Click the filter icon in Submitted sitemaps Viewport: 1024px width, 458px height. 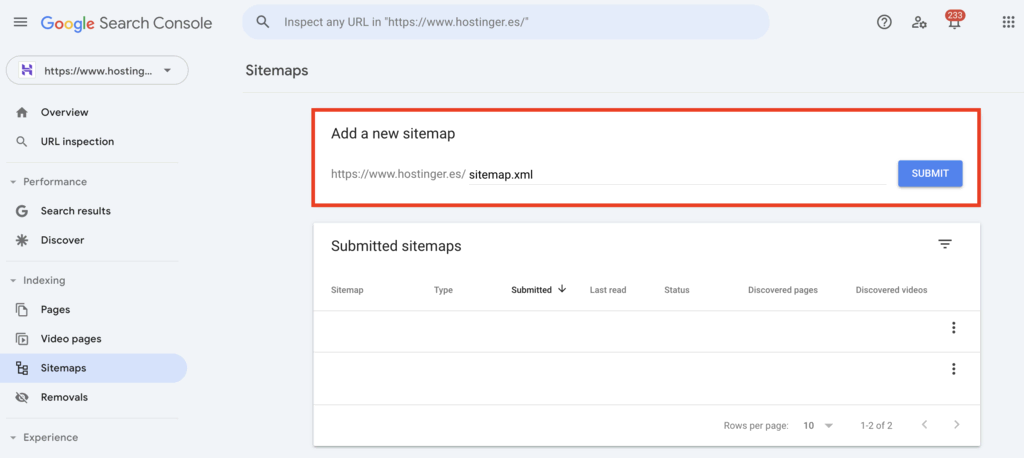tap(945, 244)
